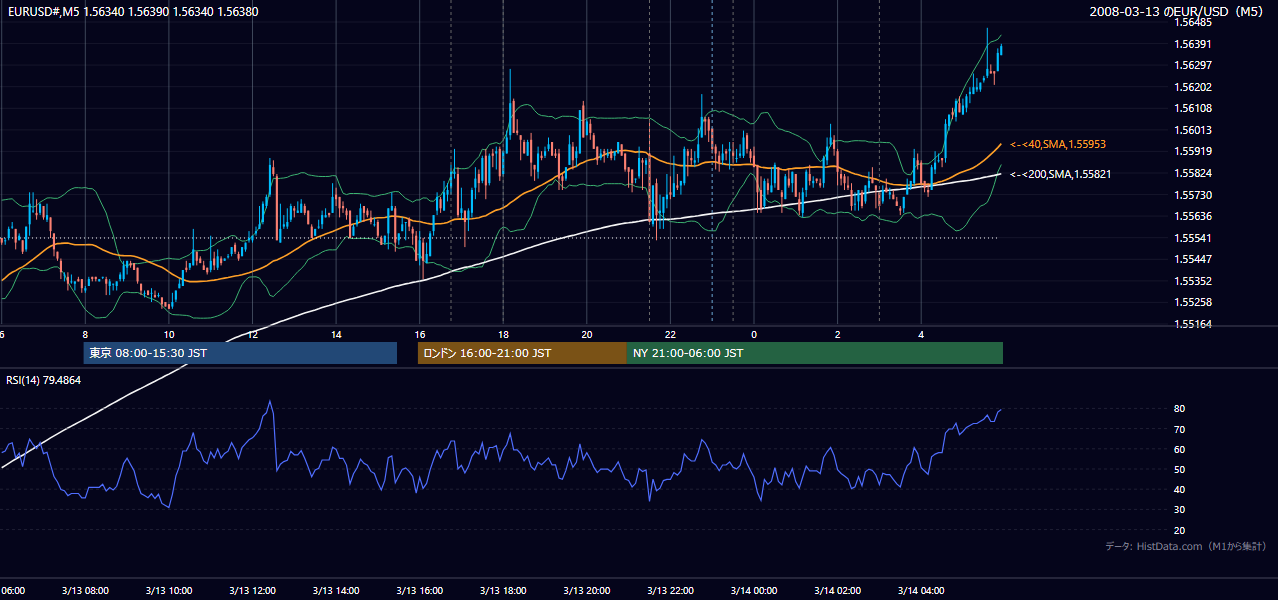The width and height of the screenshot is (1278, 600).
Task: Select the 2008-03-13 EUR/USD (M5) heading
Action: coord(1177,12)
